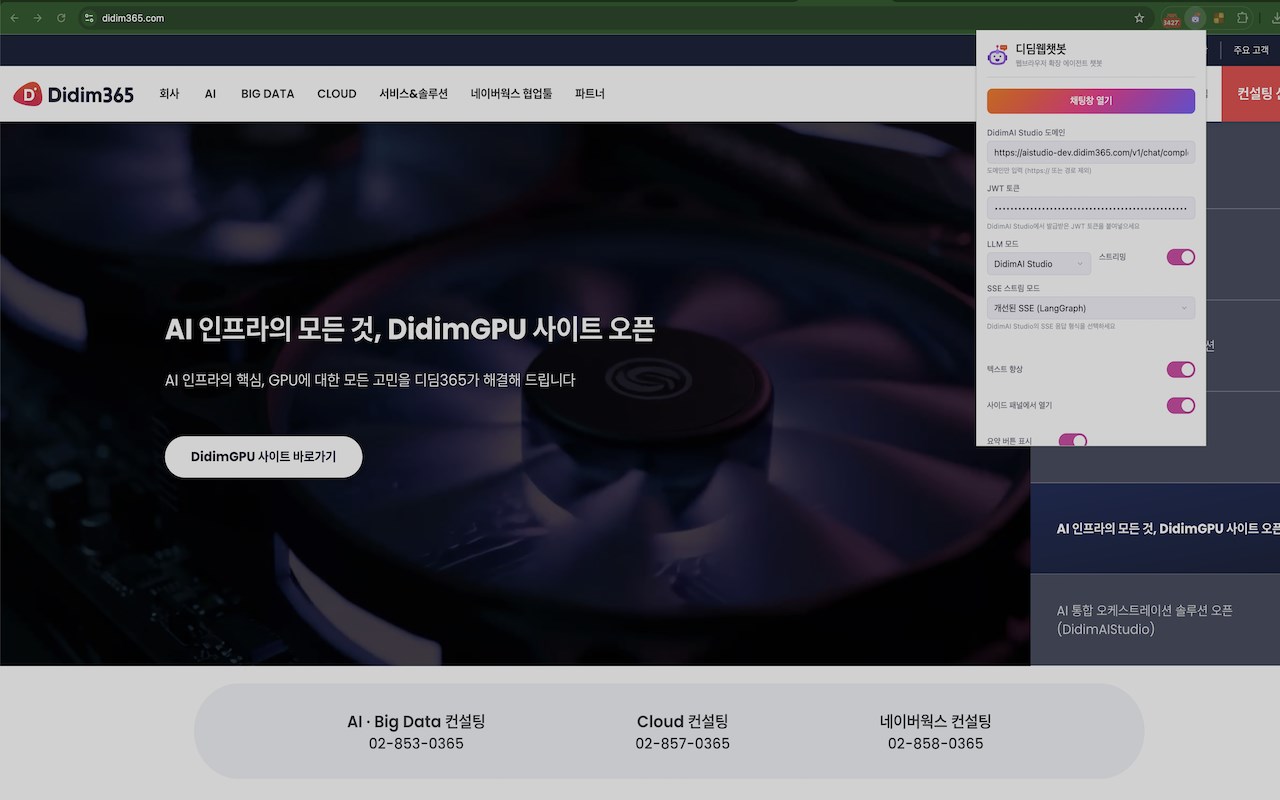Click the 디딤웹챗봇 popup title
Image resolution: width=1280 pixels, height=800 pixels.
(1041, 49)
